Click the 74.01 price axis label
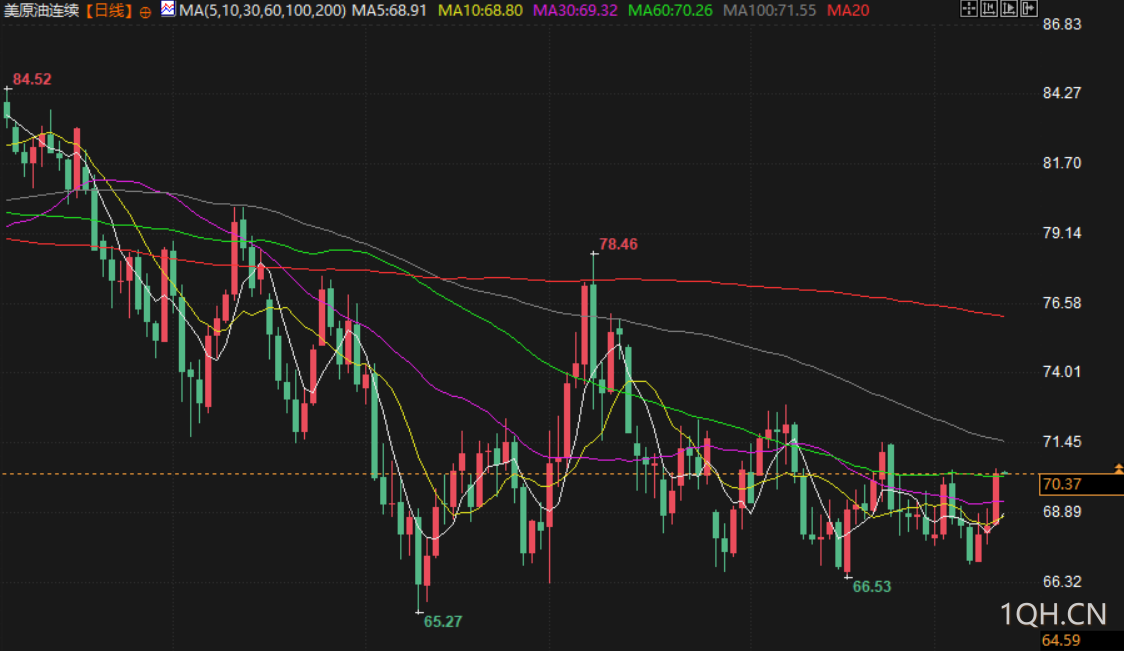The width and height of the screenshot is (1124, 651). point(1062,372)
